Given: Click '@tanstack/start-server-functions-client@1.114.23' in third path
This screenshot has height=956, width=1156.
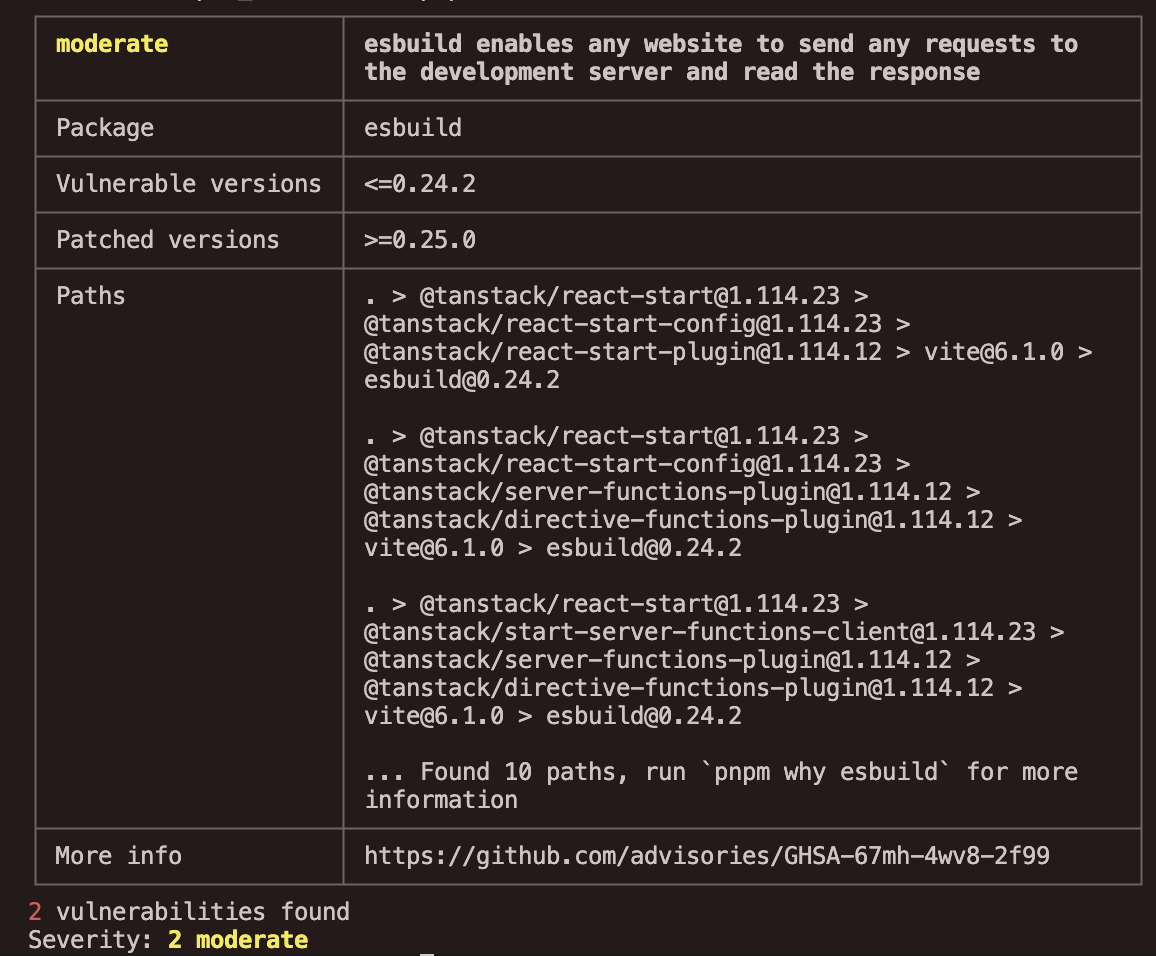Looking at the screenshot, I should [x=700, y=632].
